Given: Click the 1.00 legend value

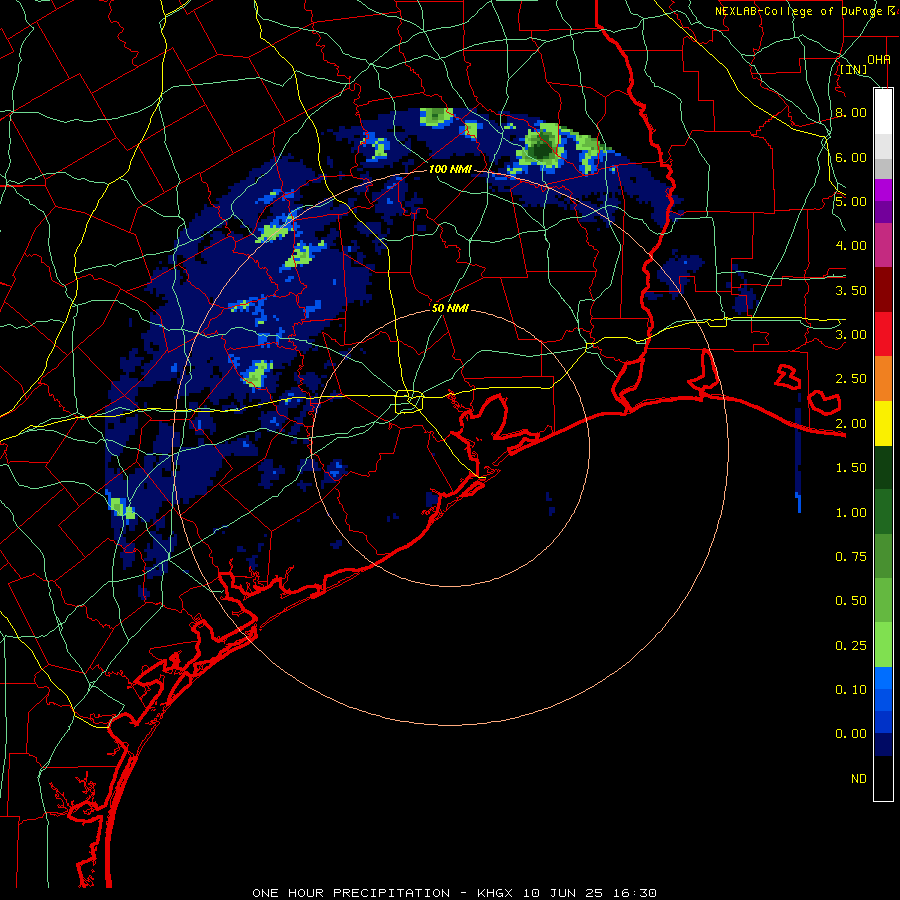Looking at the screenshot, I should (x=851, y=513).
